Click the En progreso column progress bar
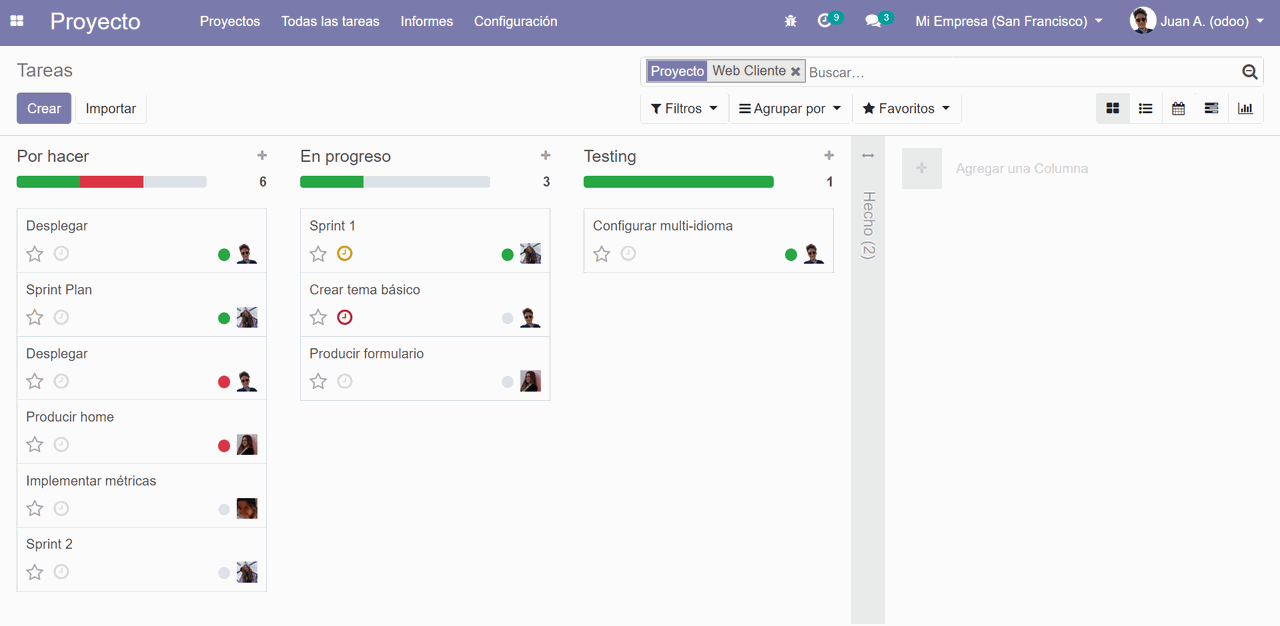Viewport: 1280px width, 626px height. [394, 181]
